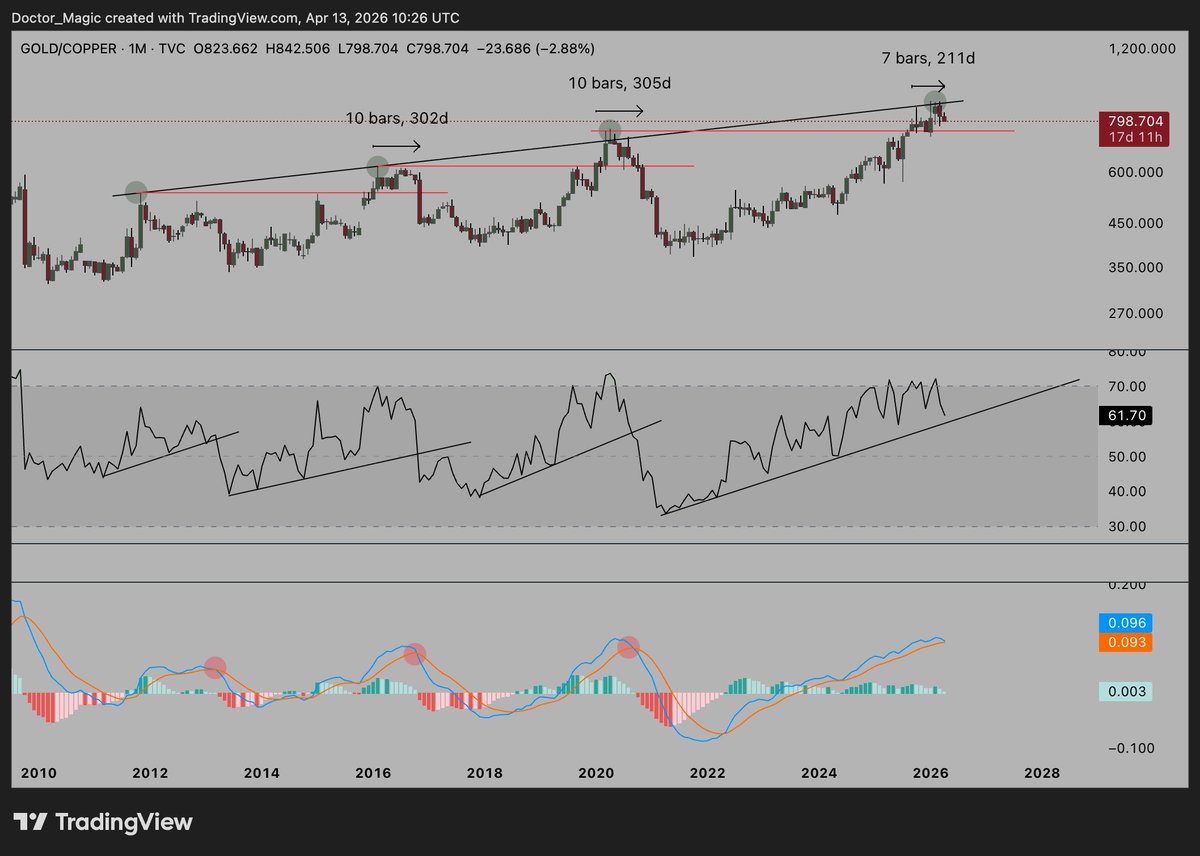Click the 2028 time axis label
The height and width of the screenshot is (856, 1200).
coord(1042,773)
